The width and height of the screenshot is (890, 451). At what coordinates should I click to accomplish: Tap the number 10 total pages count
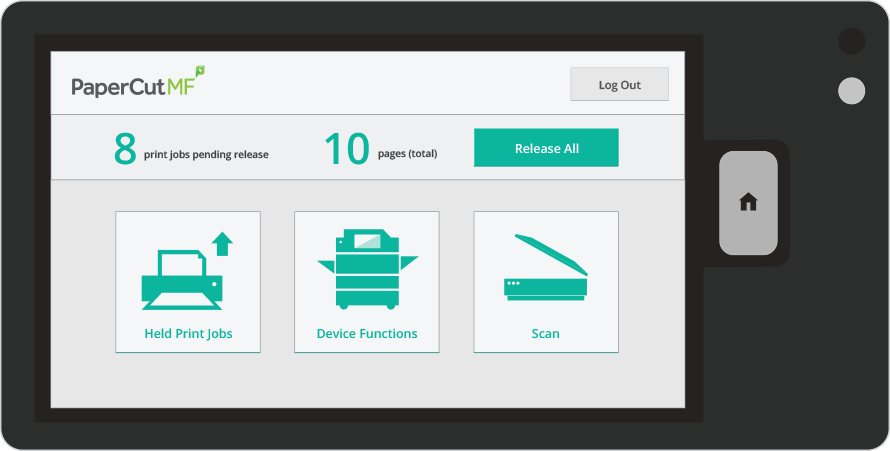tap(347, 149)
